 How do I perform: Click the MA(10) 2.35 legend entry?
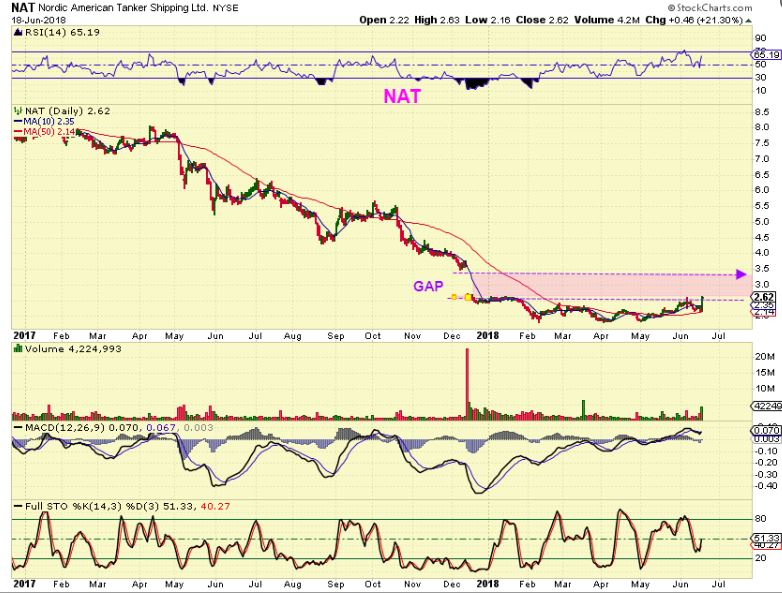click(x=44, y=121)
